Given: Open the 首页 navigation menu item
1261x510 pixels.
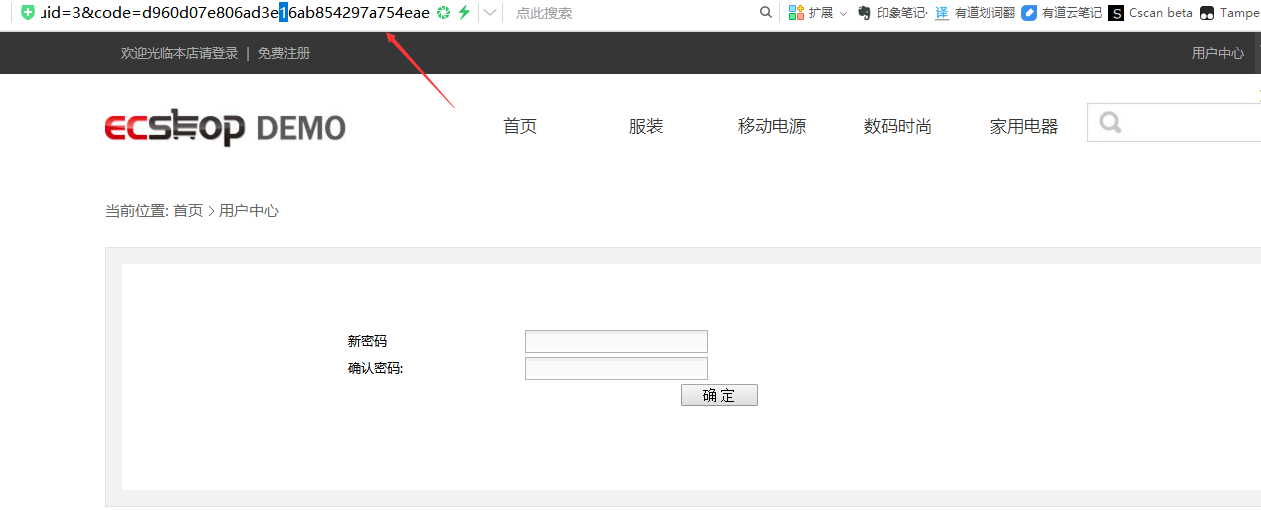Looking at the screenshot, I should pos(520,126).
